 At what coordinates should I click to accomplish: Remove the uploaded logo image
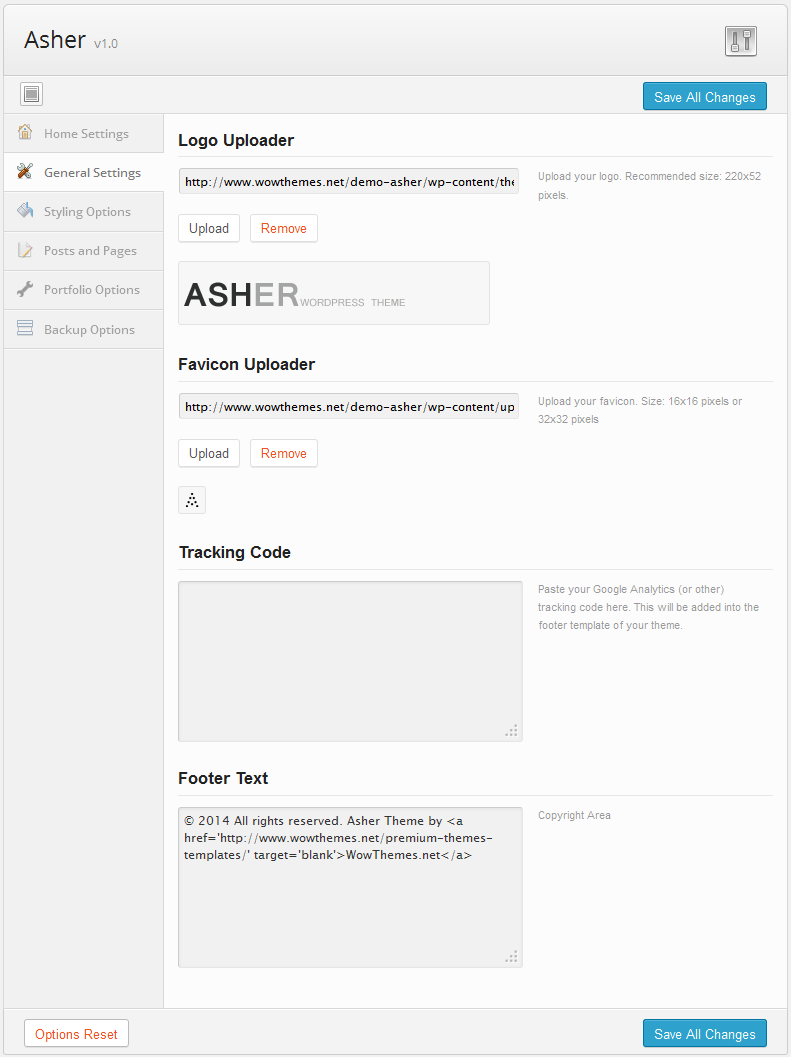coord(284,229)
